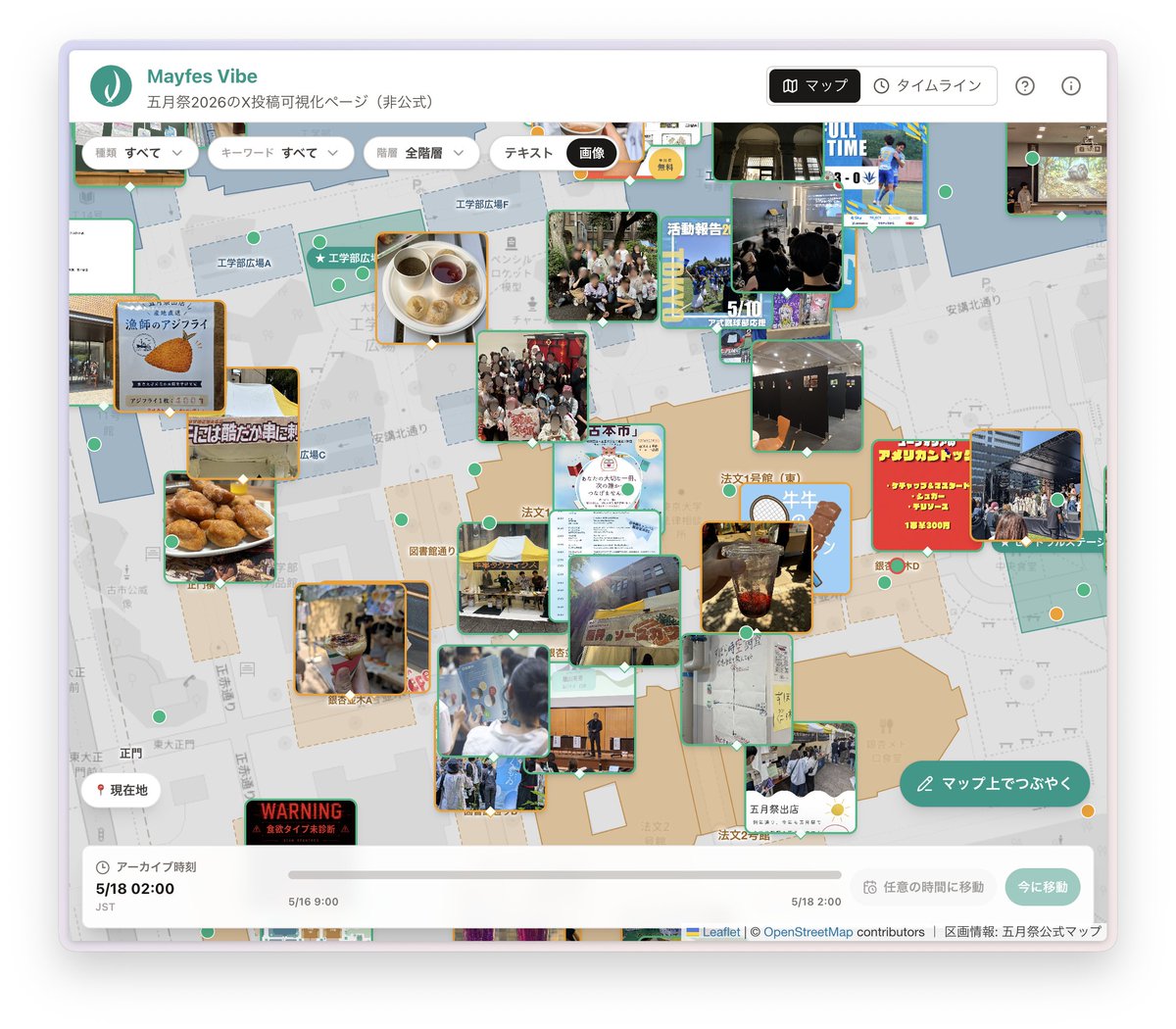Open the red アメリカンドッグ menu photo
1176x1029 pixels.
921,495
